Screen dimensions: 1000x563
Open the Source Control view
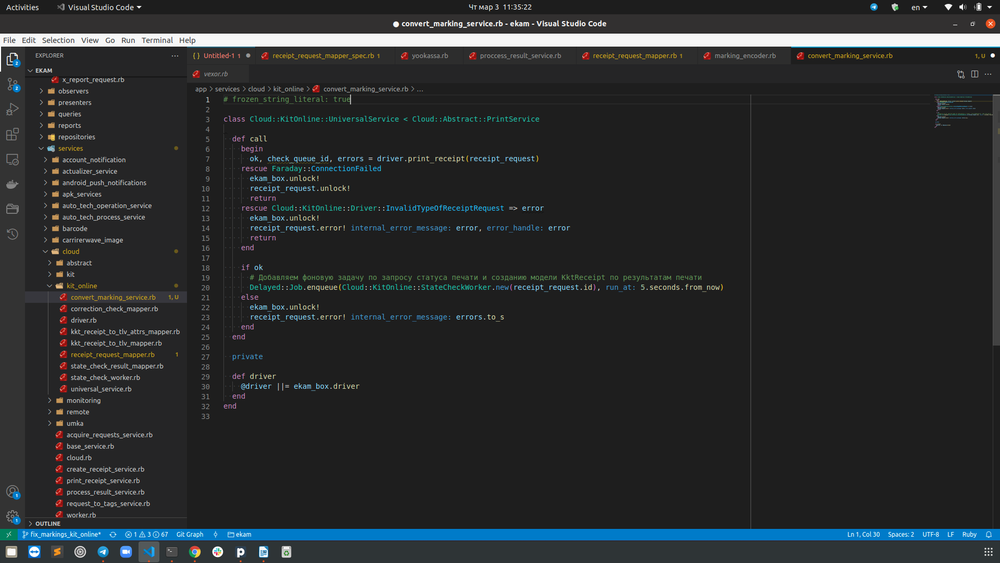tap(13, 84)
